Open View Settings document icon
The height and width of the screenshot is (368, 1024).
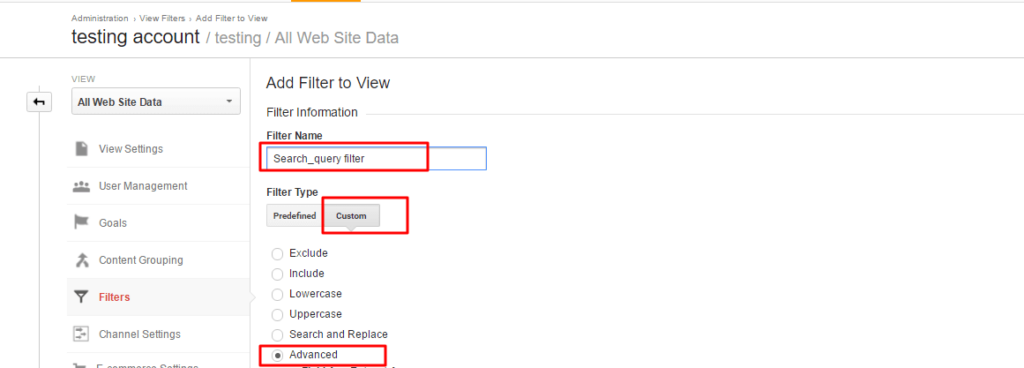point(82,149)
